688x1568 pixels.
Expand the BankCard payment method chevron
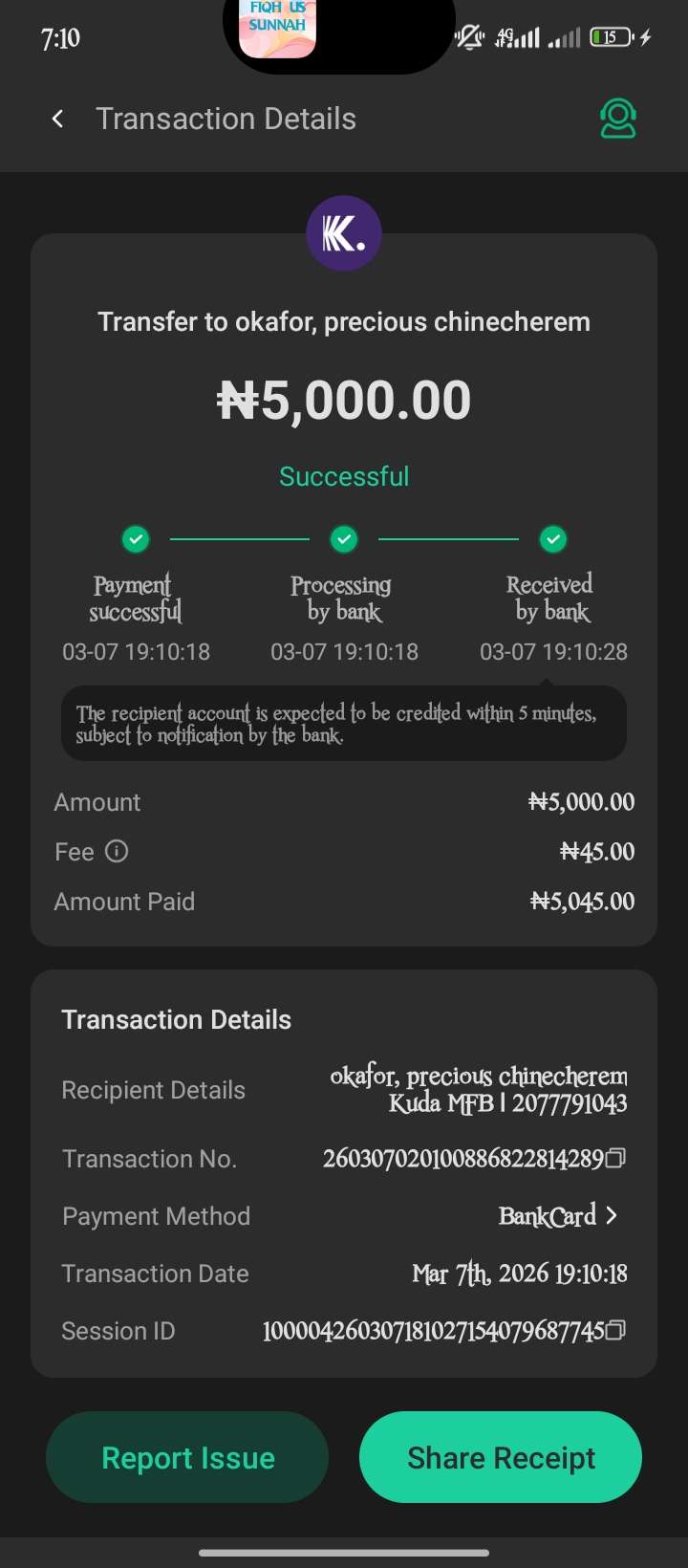click(x=612, y=1215)
